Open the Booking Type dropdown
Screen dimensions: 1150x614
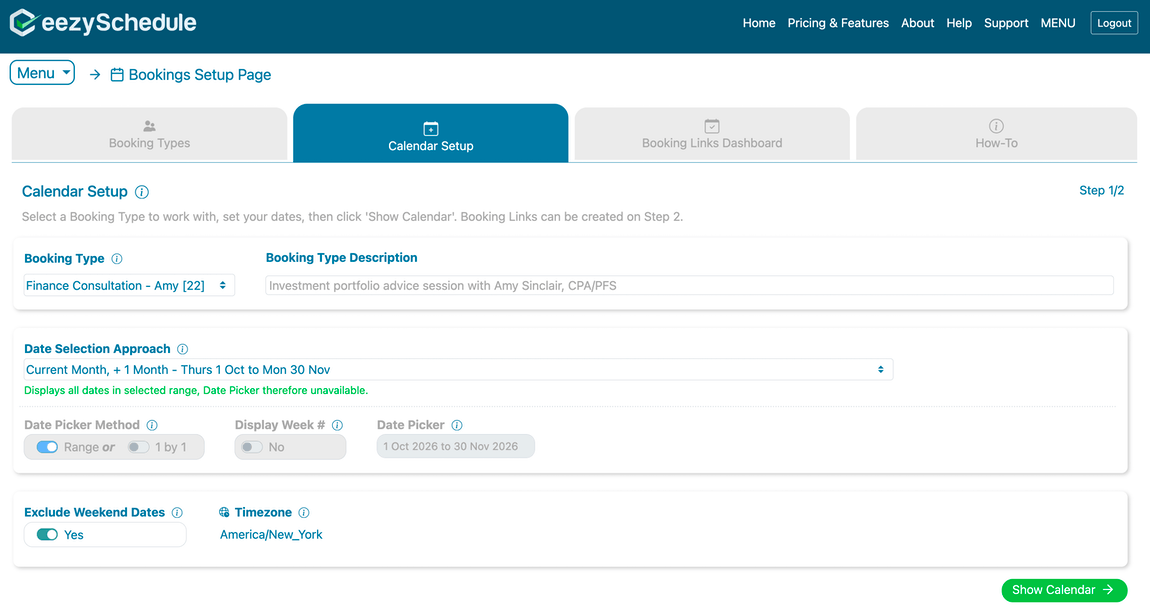(129, 285)
